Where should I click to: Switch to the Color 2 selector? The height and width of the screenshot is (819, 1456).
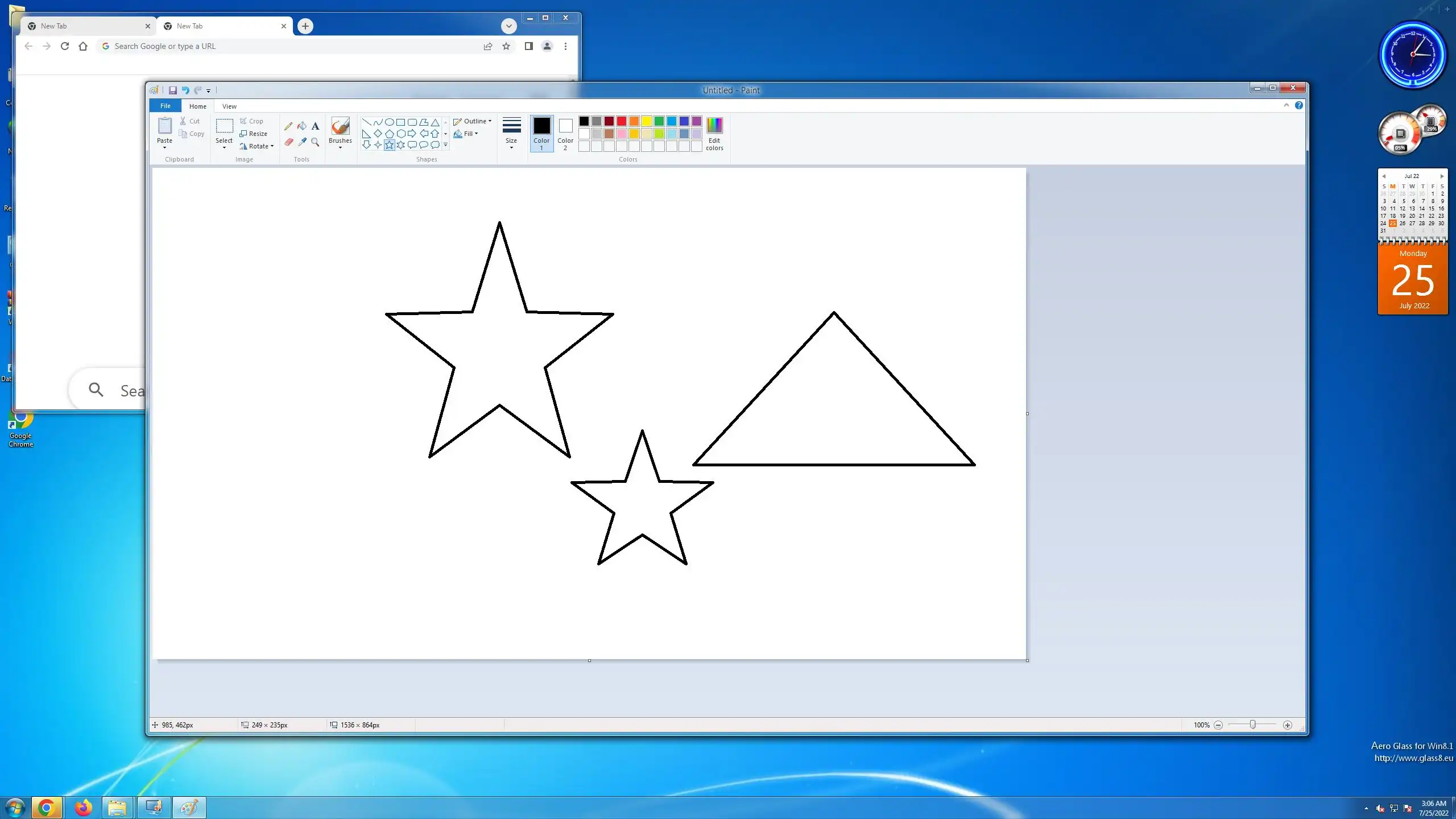[565, 133]
